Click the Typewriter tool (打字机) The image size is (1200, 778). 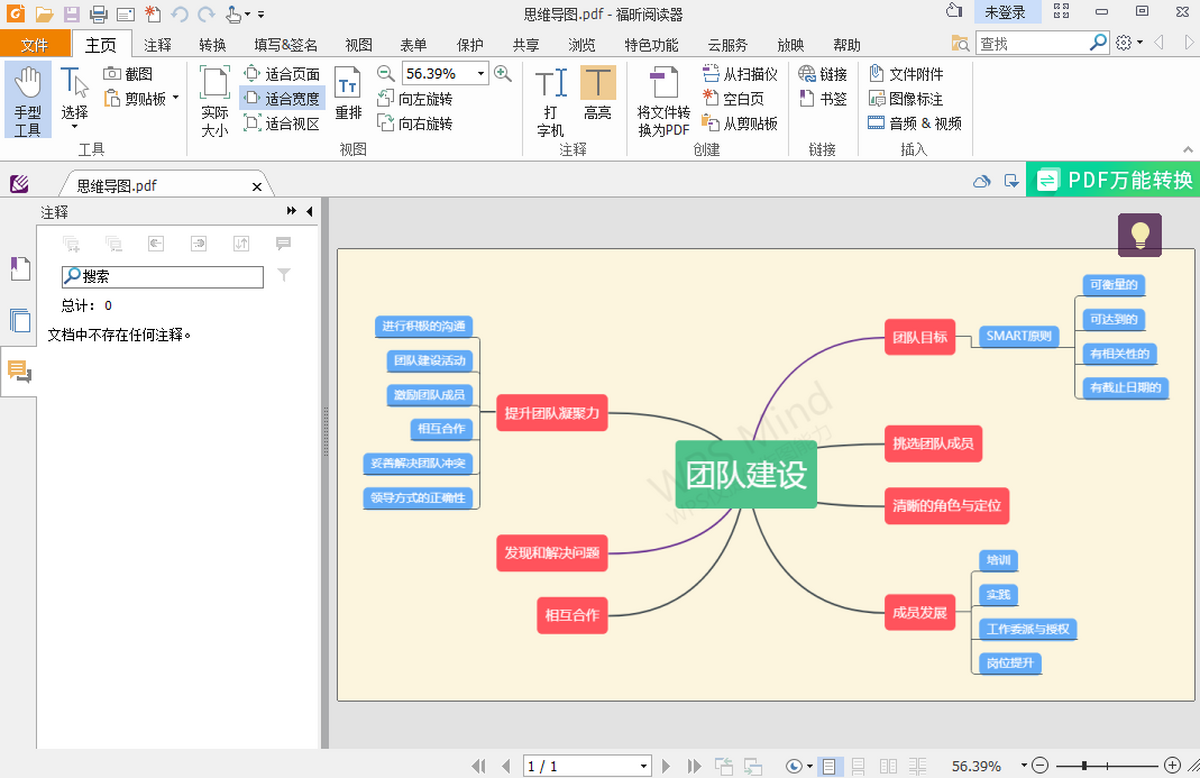click(550, 102)
